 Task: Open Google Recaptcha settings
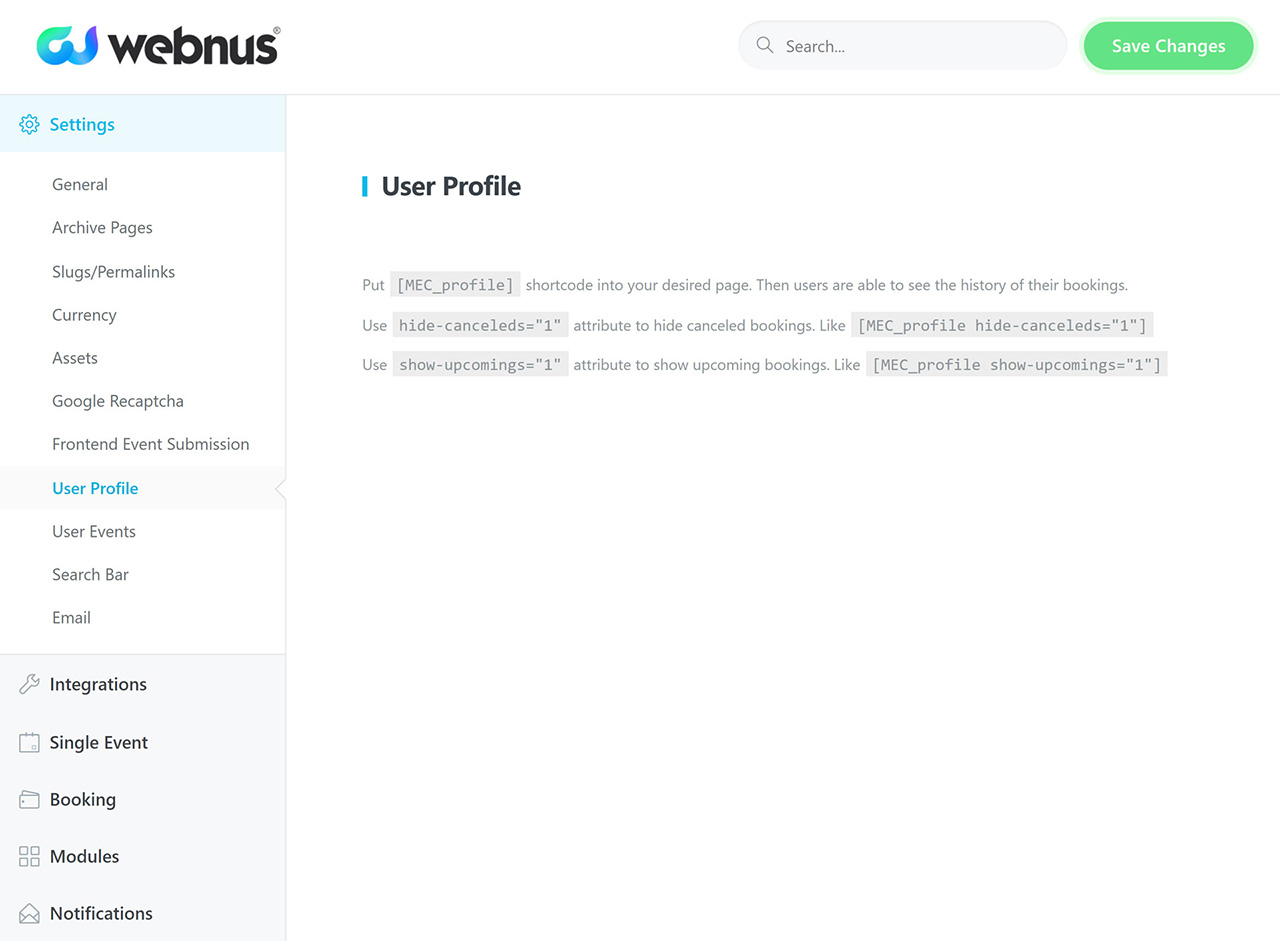pyautogui.click(x=118, y=401)
